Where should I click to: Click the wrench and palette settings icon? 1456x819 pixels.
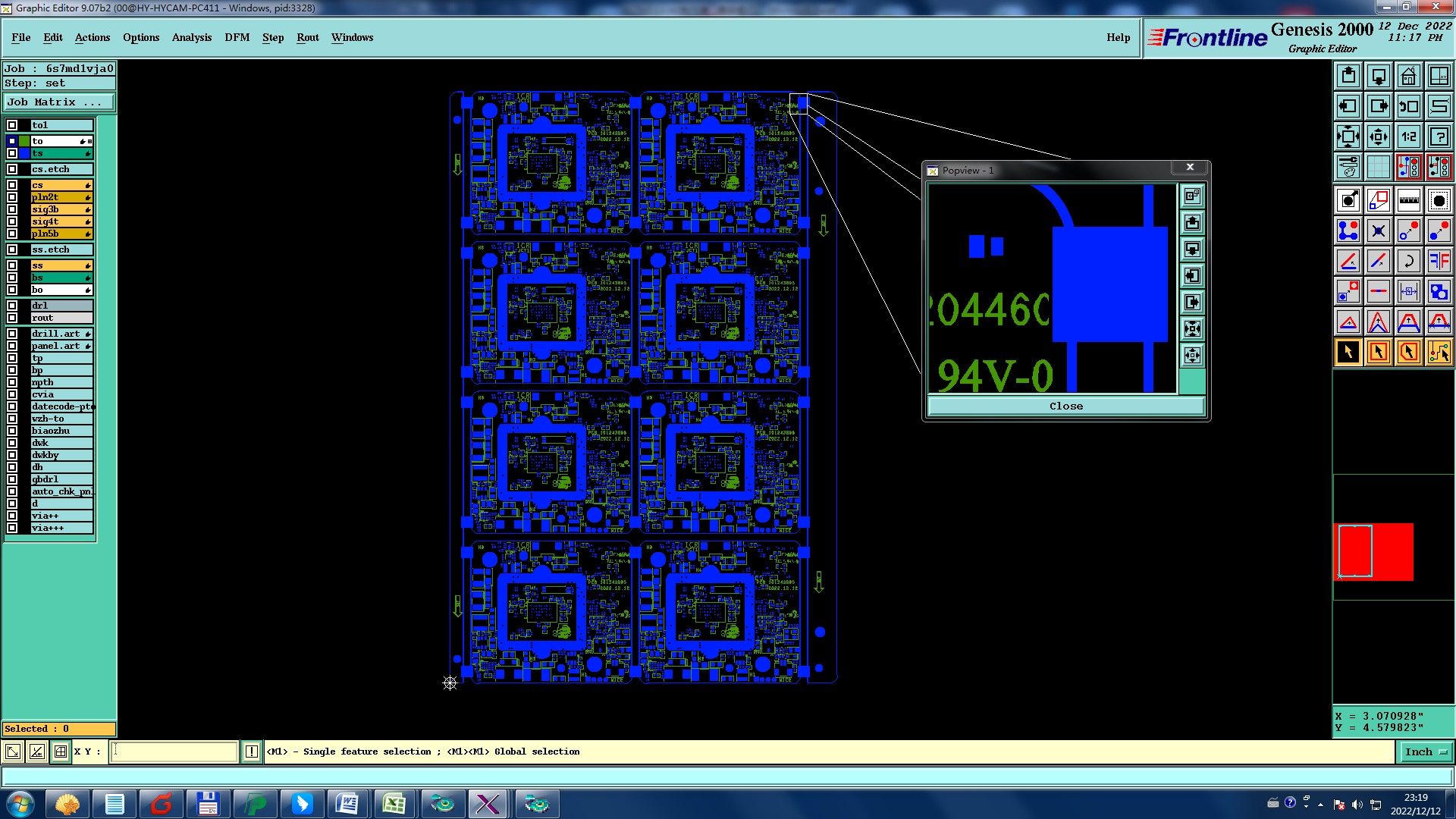pos(1348,167)
